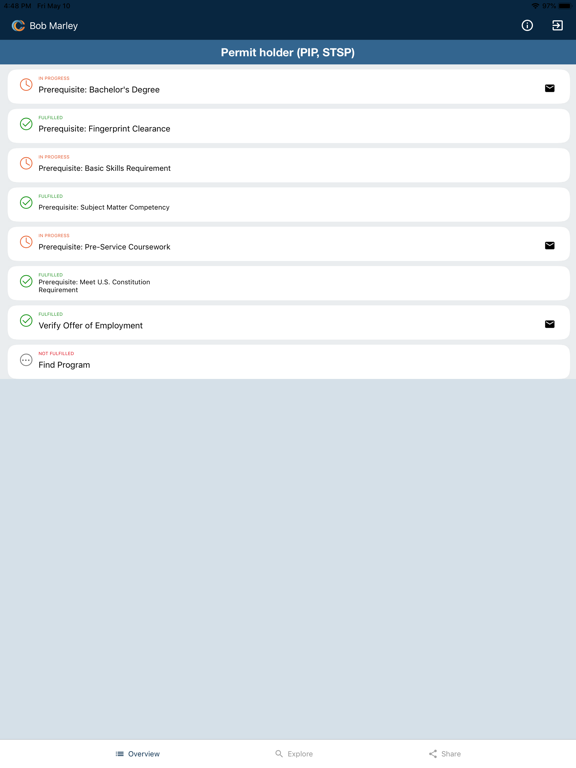Switch to the Overview tab
576x768 pixels.
138,754
